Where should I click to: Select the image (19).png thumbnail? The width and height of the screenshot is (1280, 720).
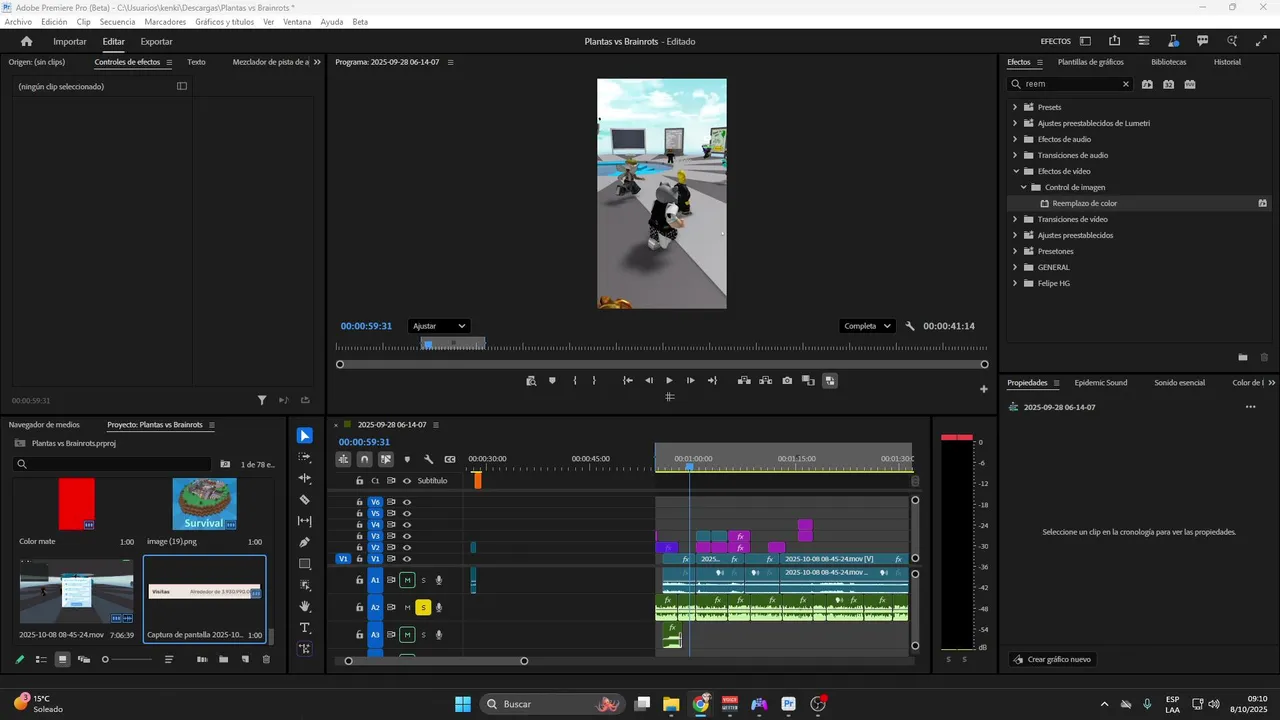(x=205, y=504)
